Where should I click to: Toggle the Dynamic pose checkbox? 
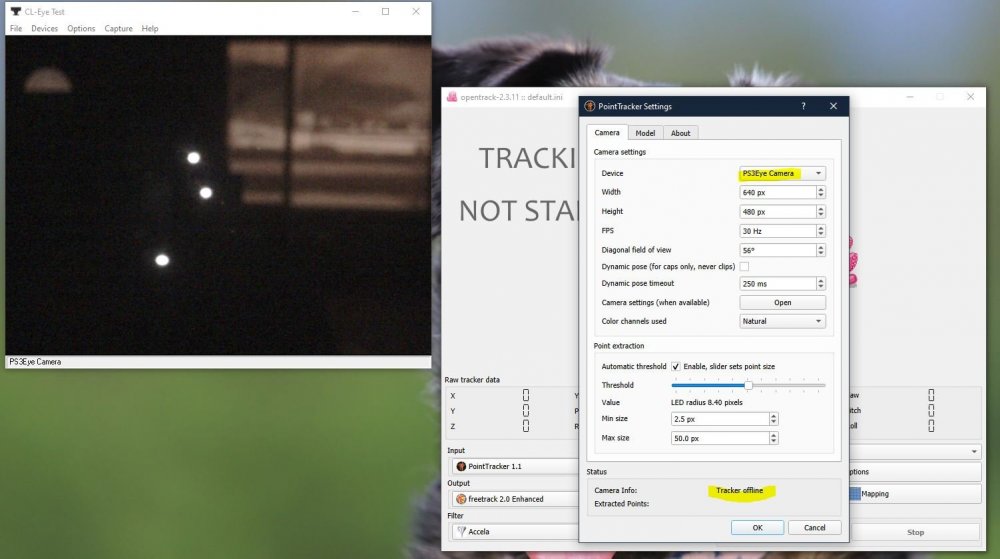[744, 266]
